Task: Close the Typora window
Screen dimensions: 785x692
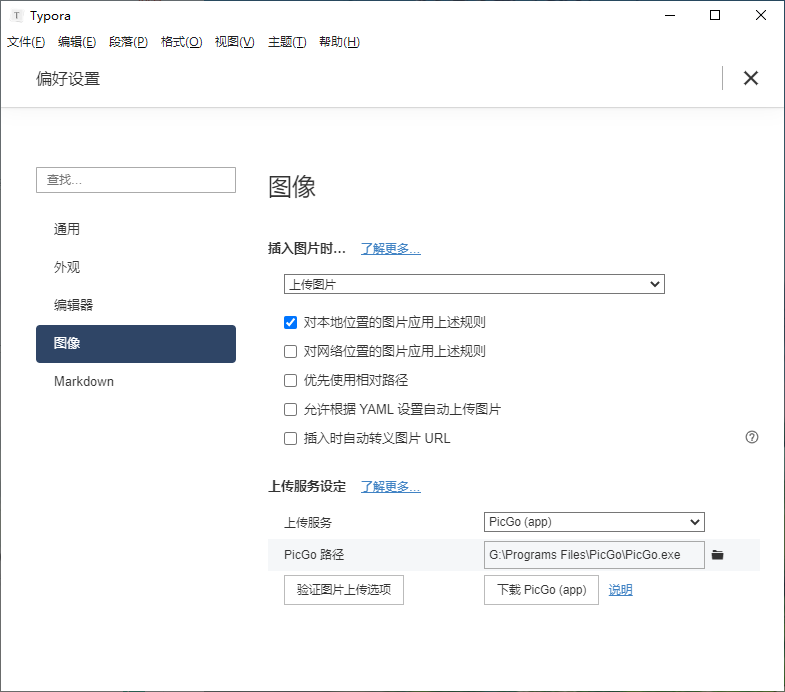Action: (760, 15)
